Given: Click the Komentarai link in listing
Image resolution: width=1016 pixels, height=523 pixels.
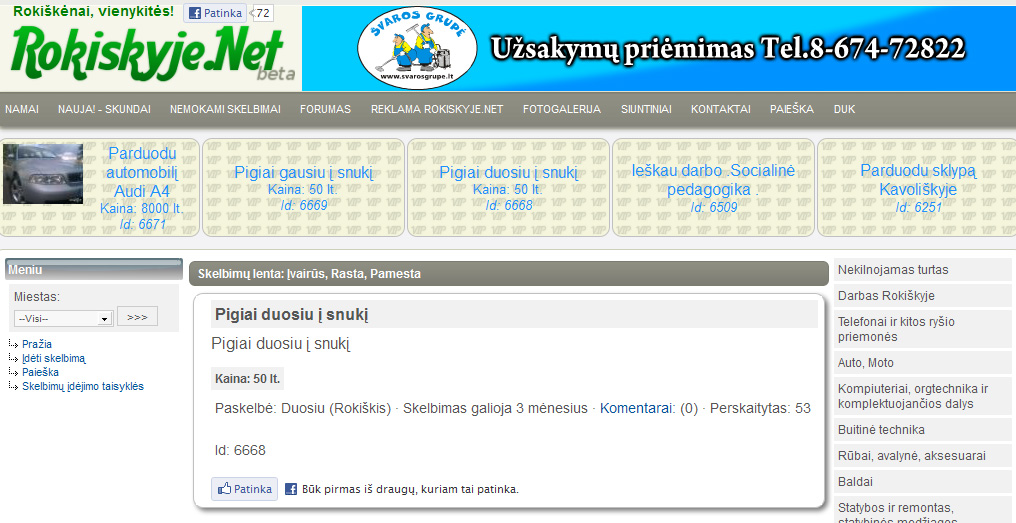Looking at the screenshot, I should pyautogui.click(x=636, y=408).
